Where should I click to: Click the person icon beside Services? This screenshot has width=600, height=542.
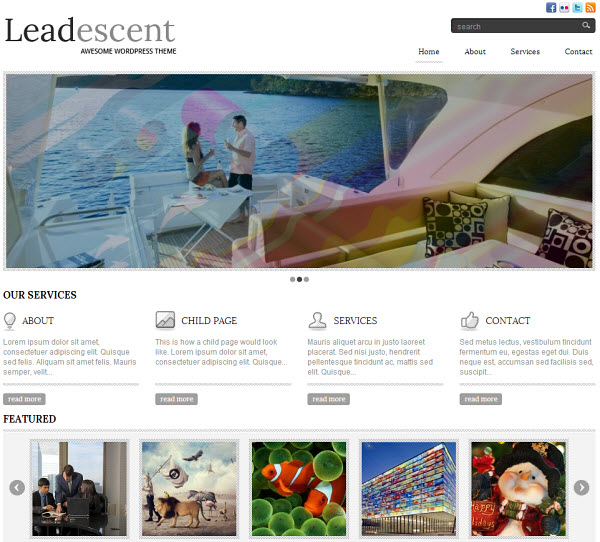tap(317, 320)
